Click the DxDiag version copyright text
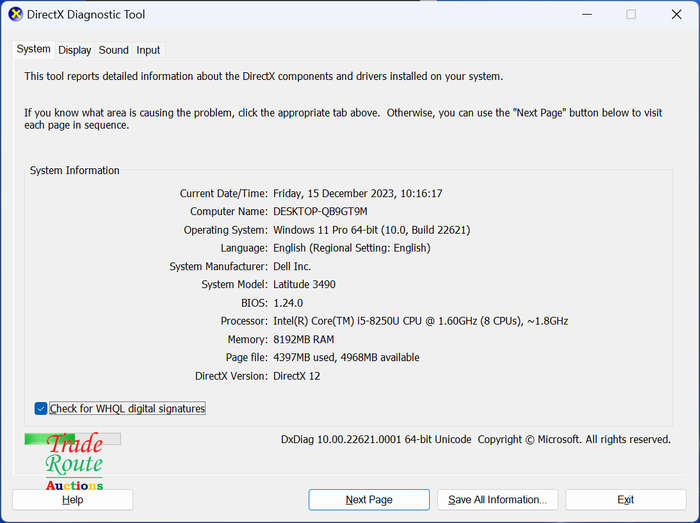 [475, 440]
